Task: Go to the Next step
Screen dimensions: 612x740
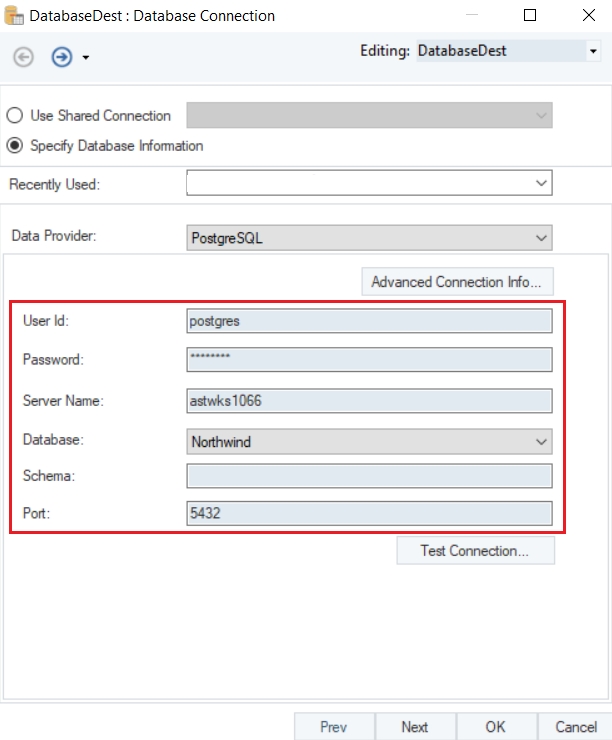Action: point(415,727)
